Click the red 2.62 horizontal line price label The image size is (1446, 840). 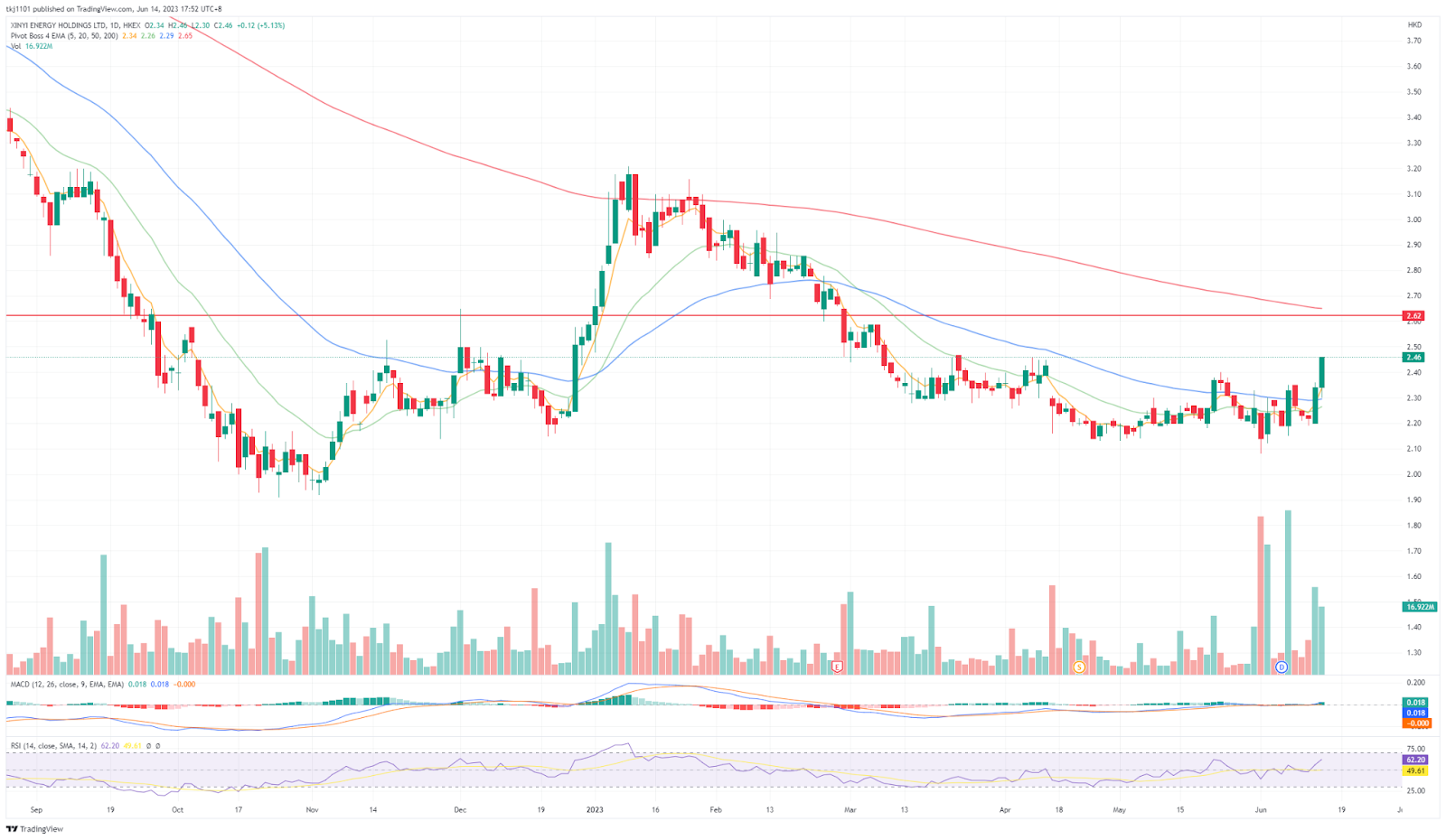point(1413,316)
